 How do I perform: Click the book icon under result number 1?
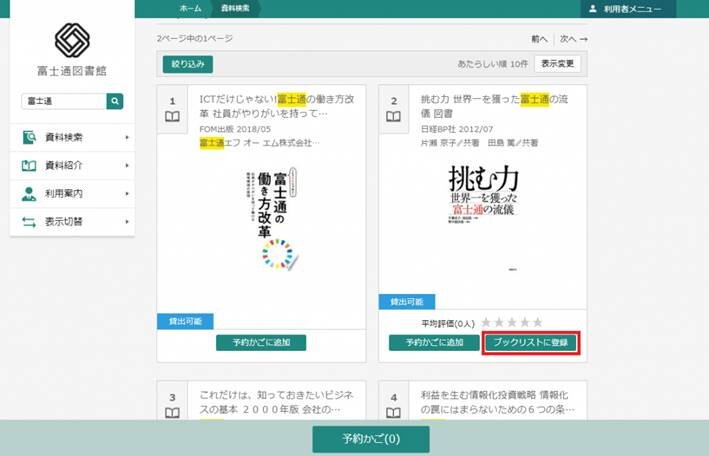click(172, 117)
